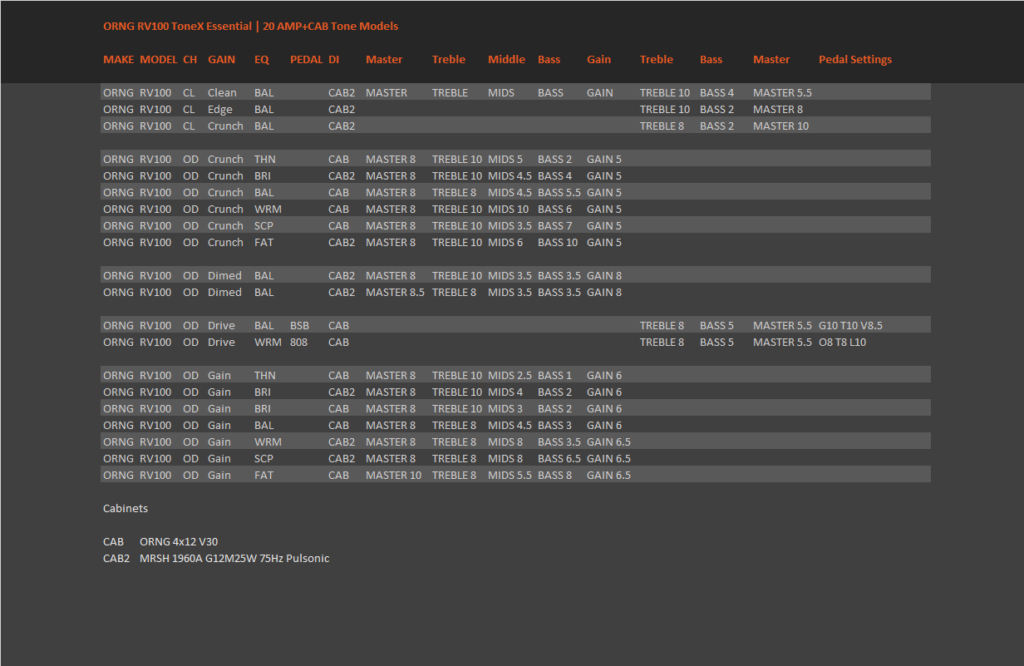The image size is (1024, 666).
Task: Click 'MRSH 1960A G12M25W 75Hz Pulsonic' cabinet entry
Action: [x=234, y=559]
